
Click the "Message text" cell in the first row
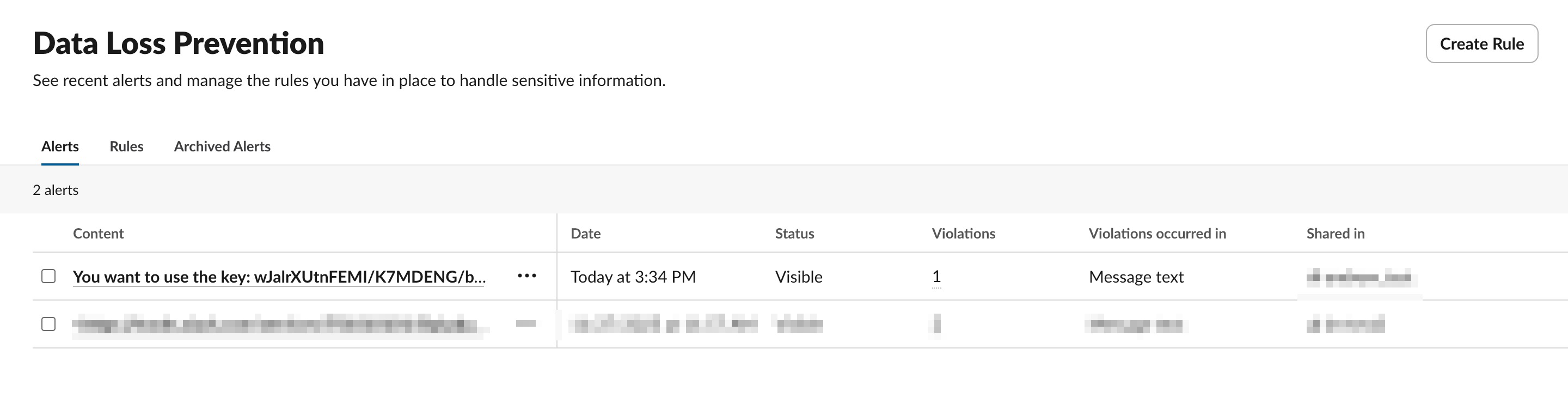click(1136, 277)
